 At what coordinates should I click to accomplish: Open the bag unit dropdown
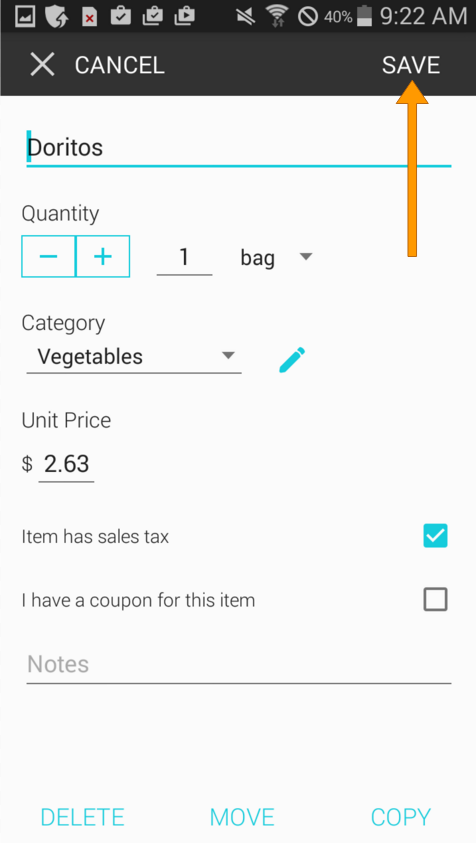click(276, 258)
